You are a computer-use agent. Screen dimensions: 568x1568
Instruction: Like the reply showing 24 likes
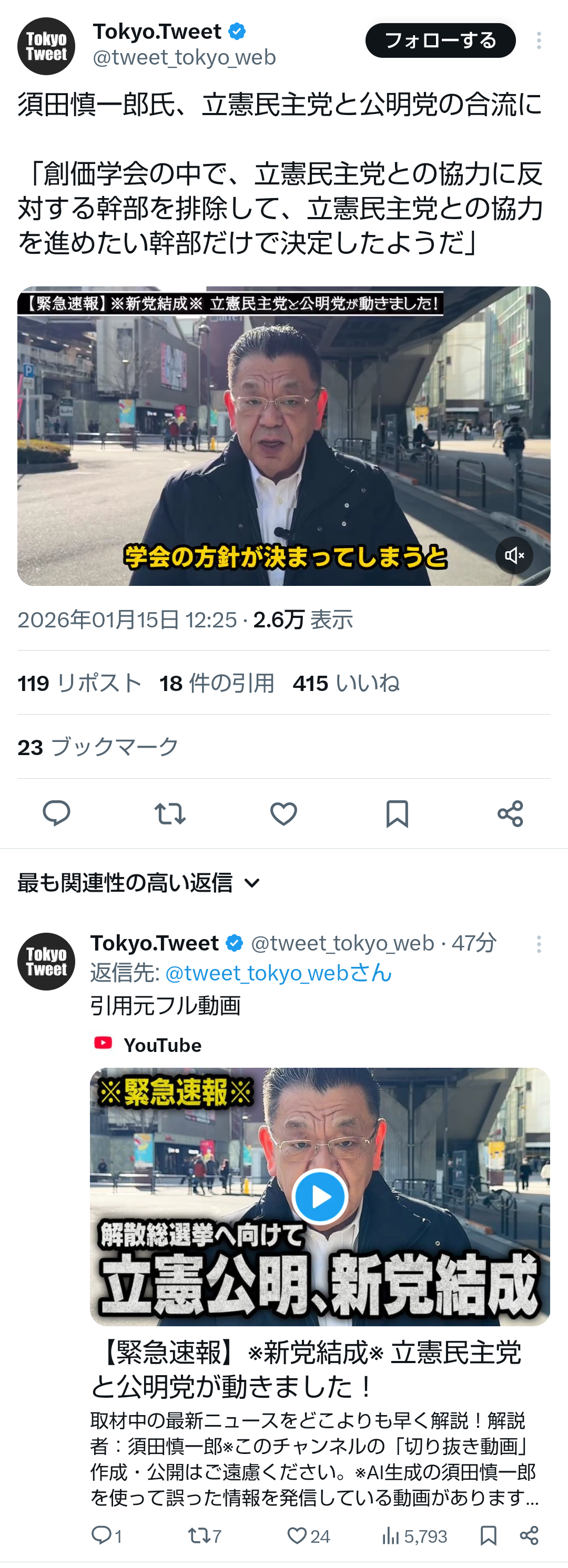pos(308,1536)
